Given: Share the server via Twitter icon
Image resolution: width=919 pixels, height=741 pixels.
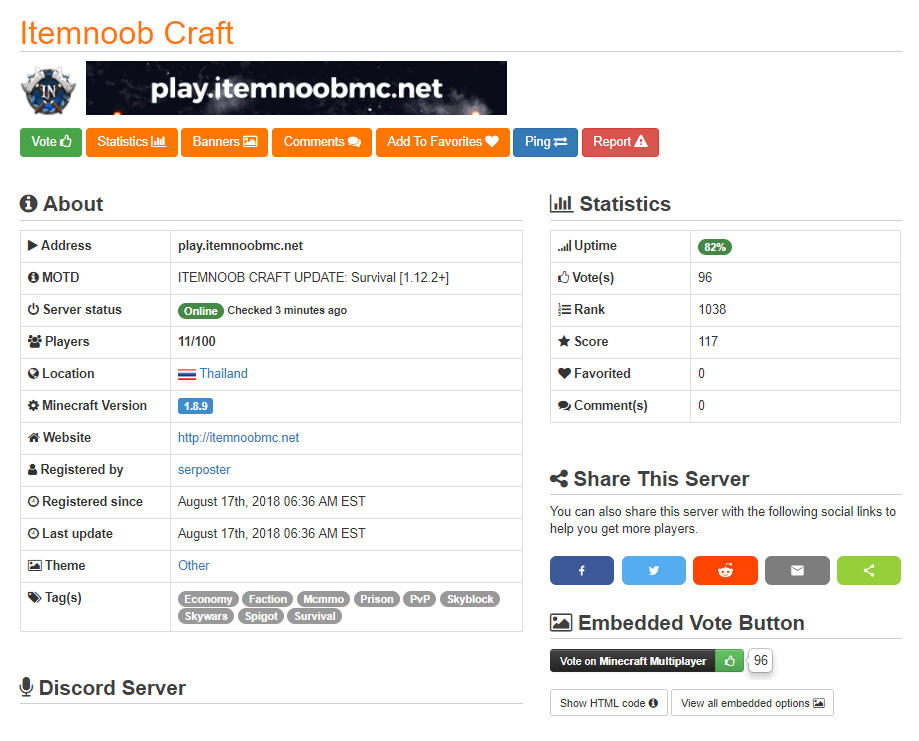Looking at the screenshot, I should point(653,570).
